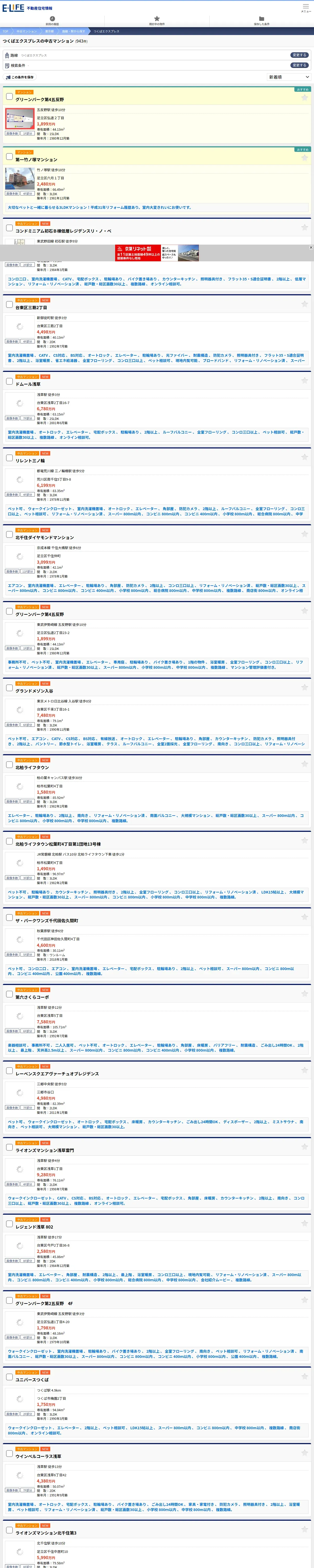Click 1,490万円 price text
Image resolution: width=314 pixels, height=1568 pixels.
(46, 869)
